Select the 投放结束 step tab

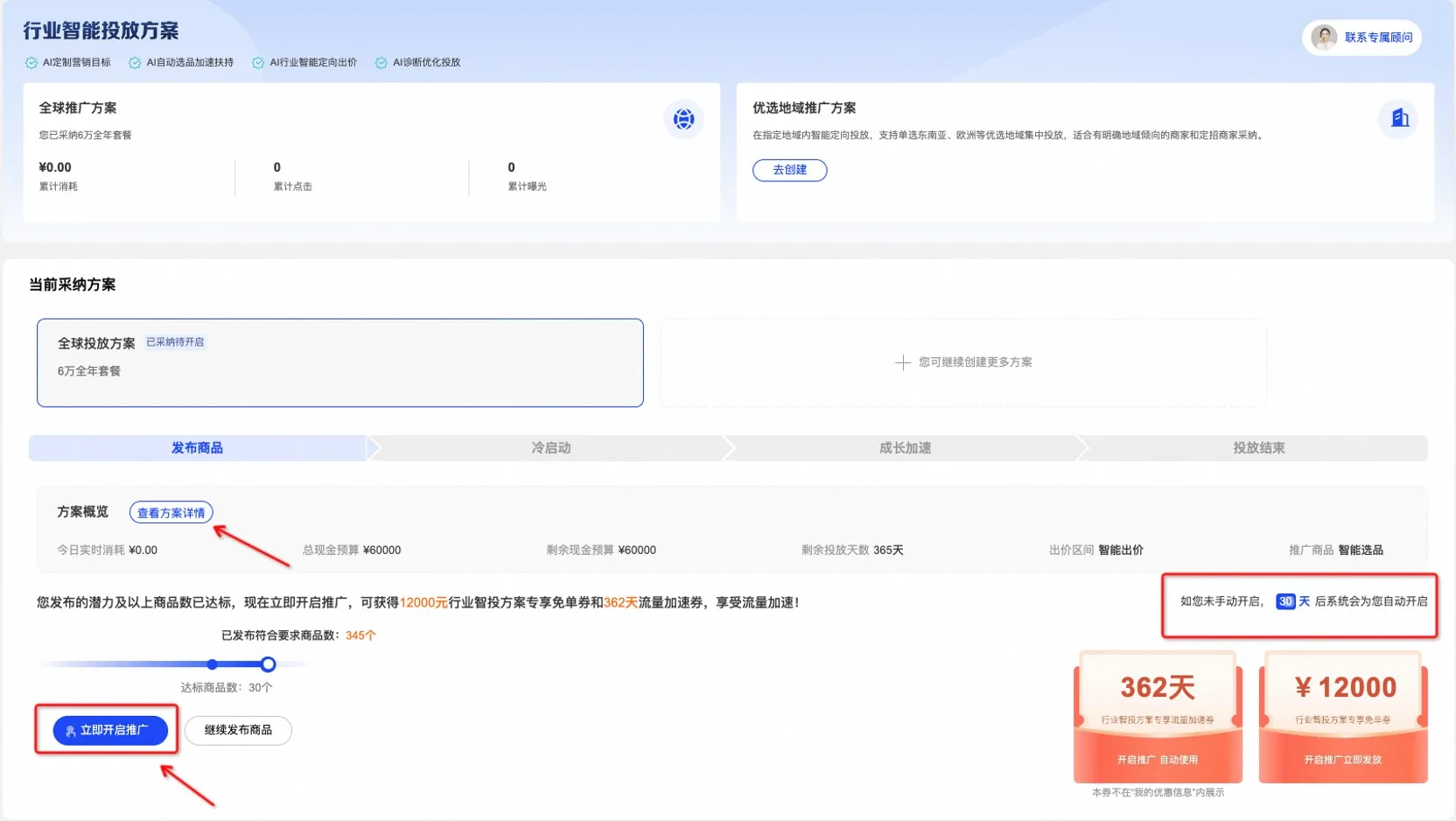[x=1258, y=448]
